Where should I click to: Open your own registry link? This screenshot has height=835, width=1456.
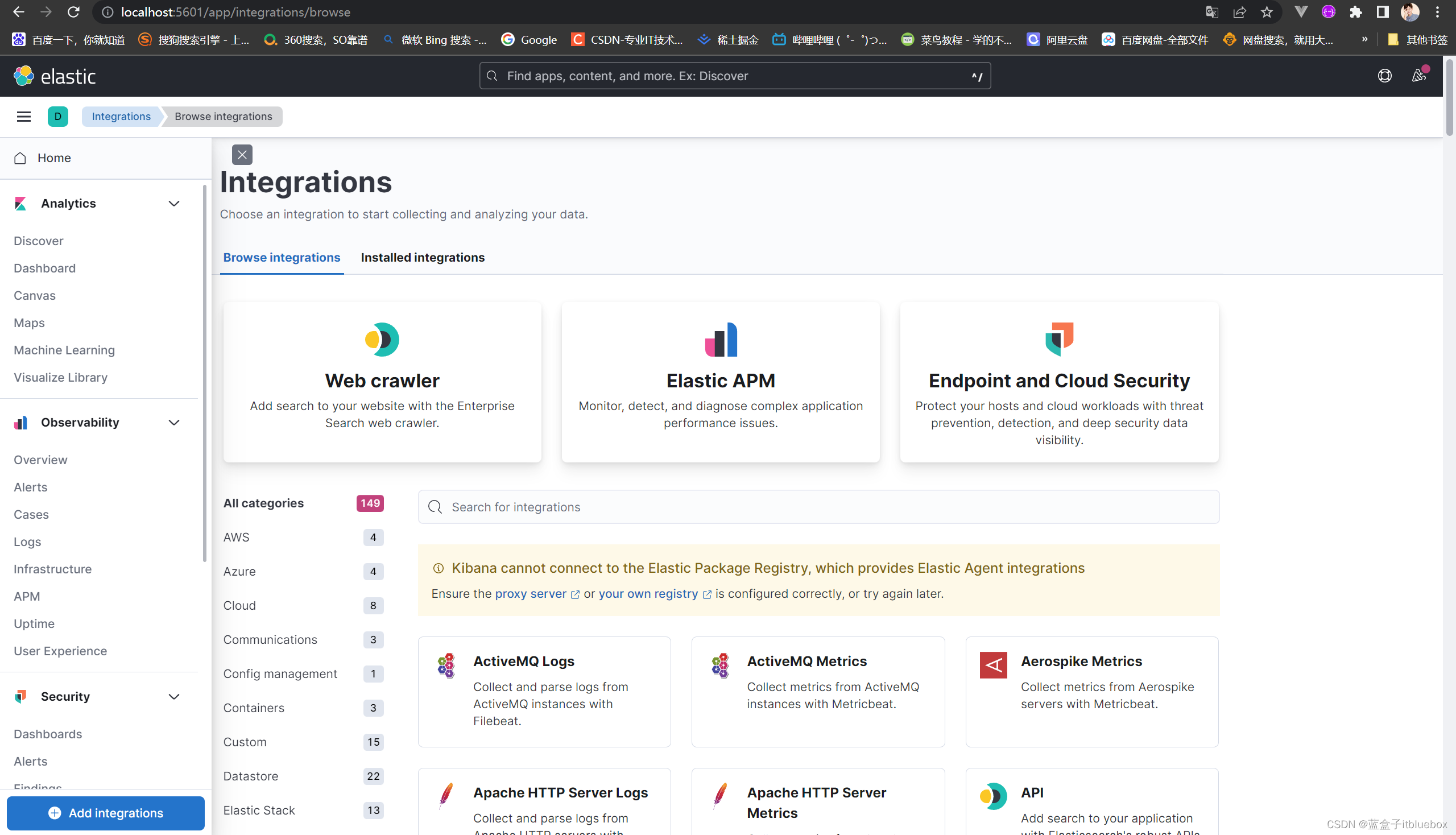pyautogui.click(x=654, y=594)
